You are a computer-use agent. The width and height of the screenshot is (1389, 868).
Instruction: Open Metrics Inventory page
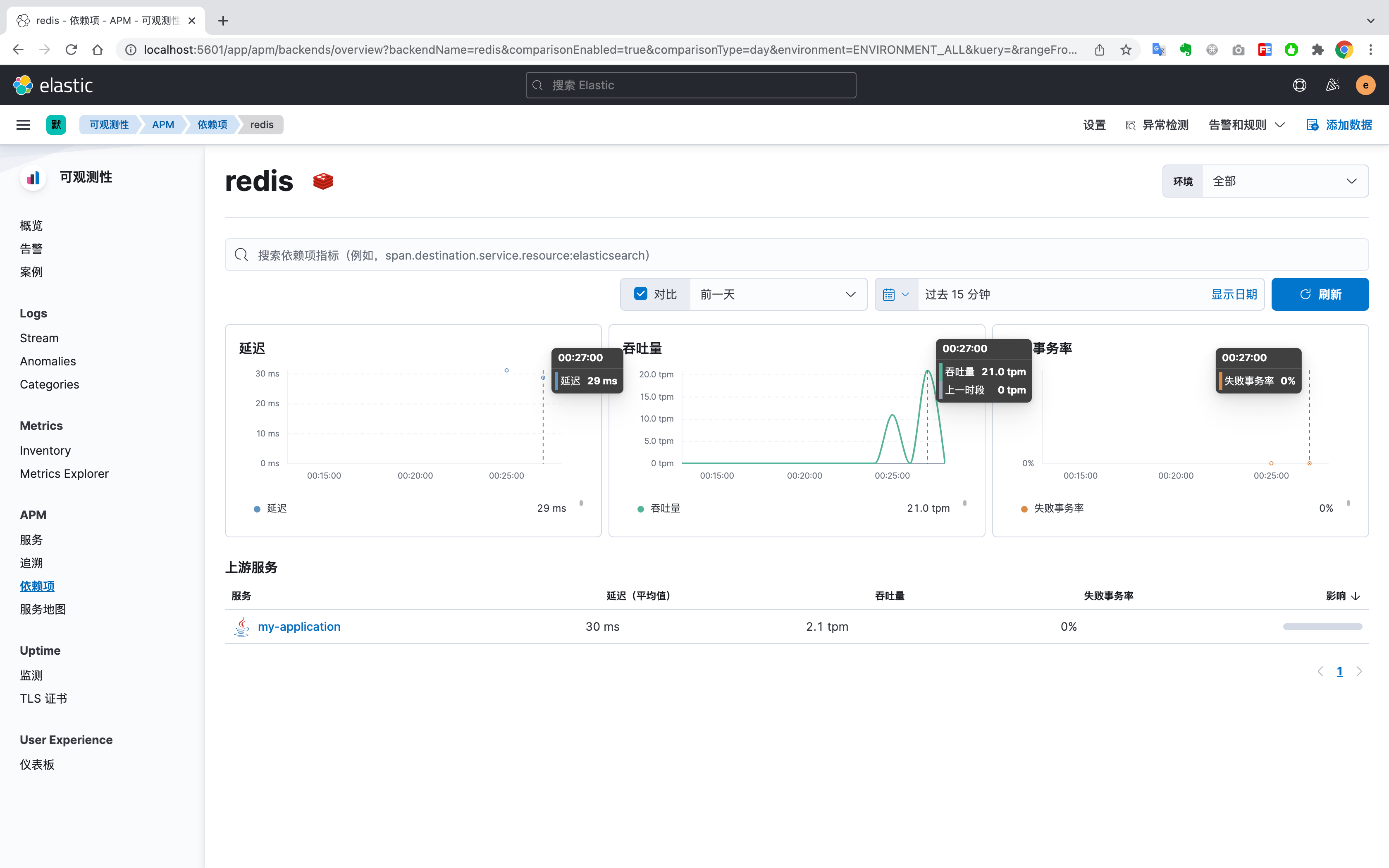coord(45,451)
